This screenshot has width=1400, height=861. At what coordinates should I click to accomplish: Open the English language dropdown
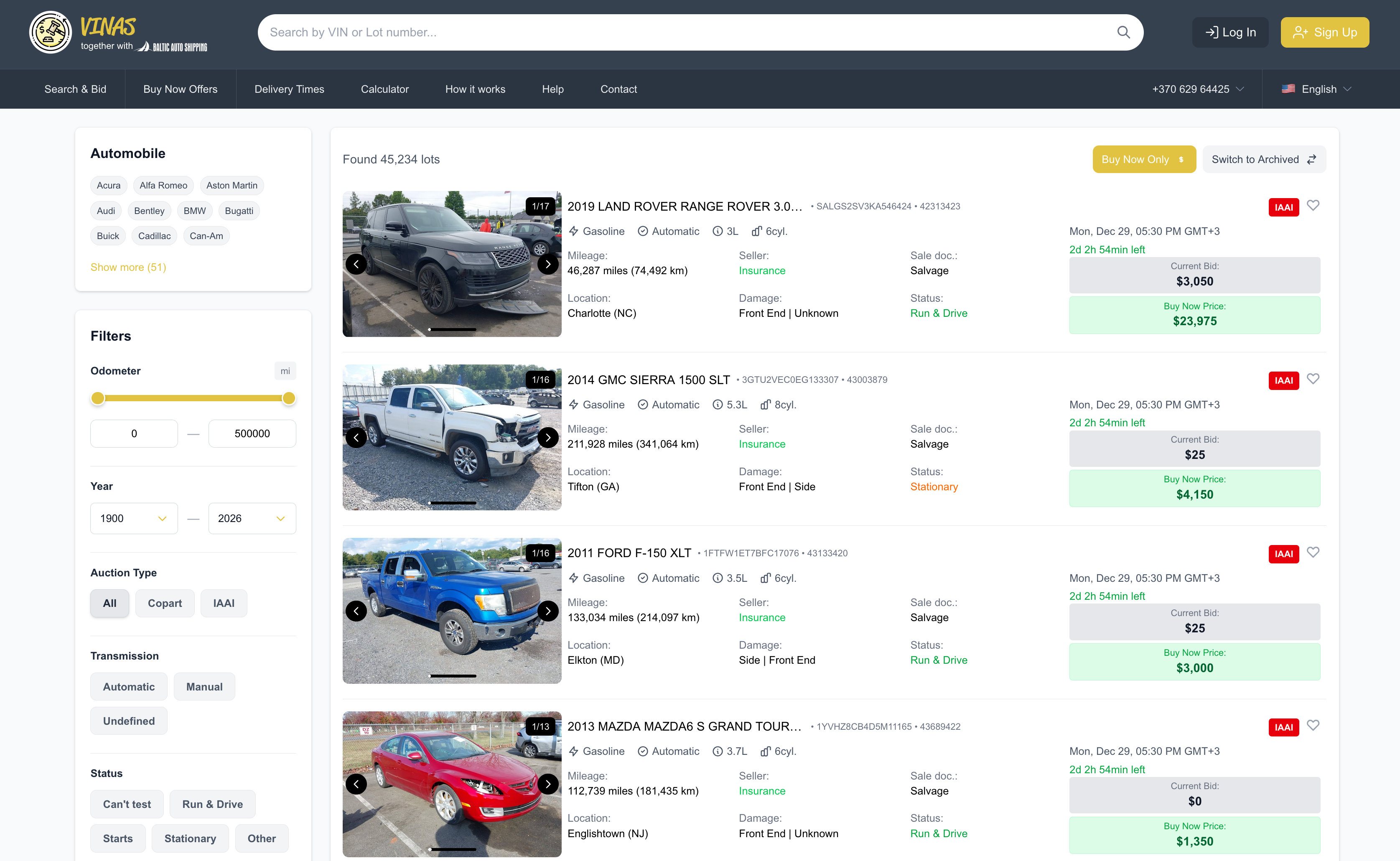(x=1317, y=89)
